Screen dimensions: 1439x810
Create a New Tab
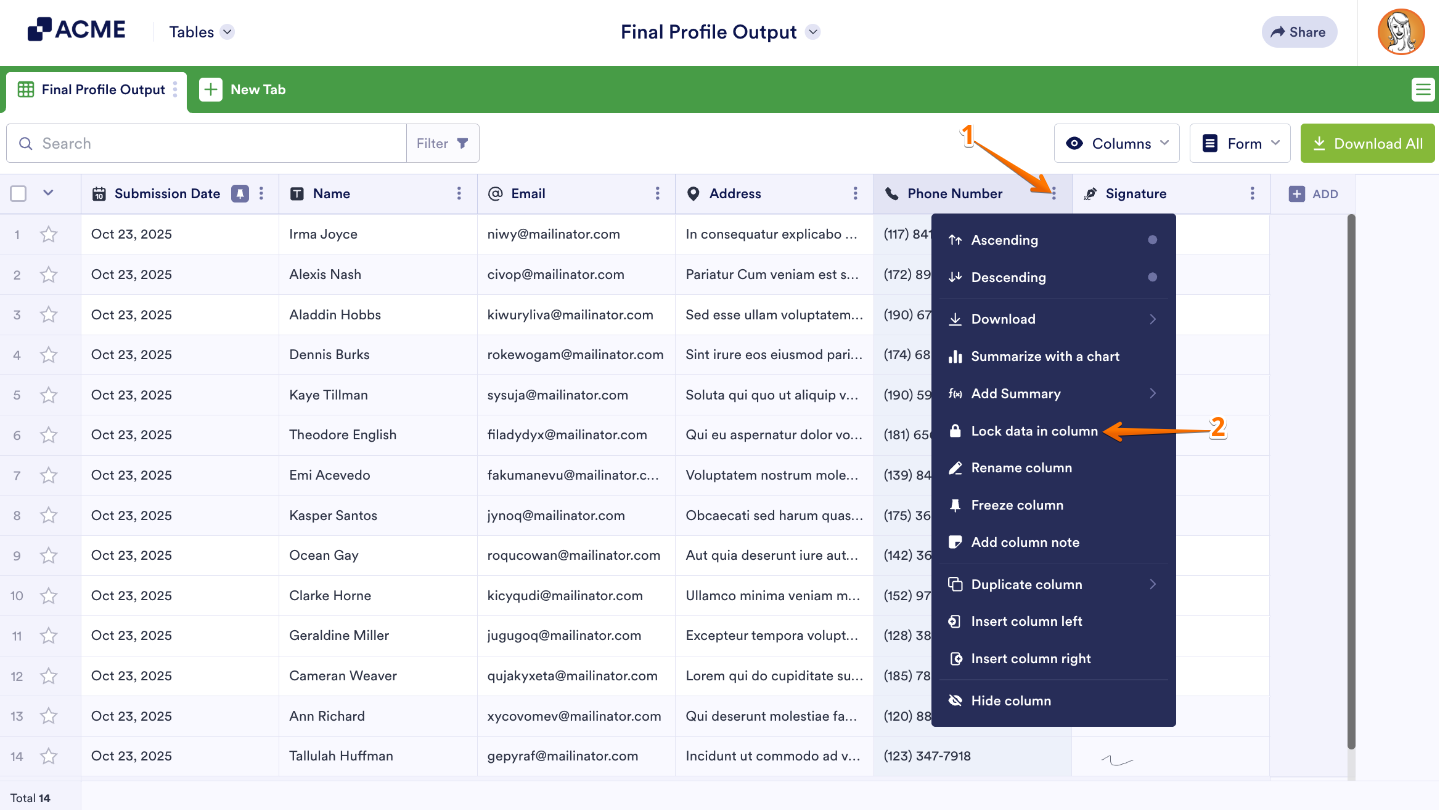[243, 90]
